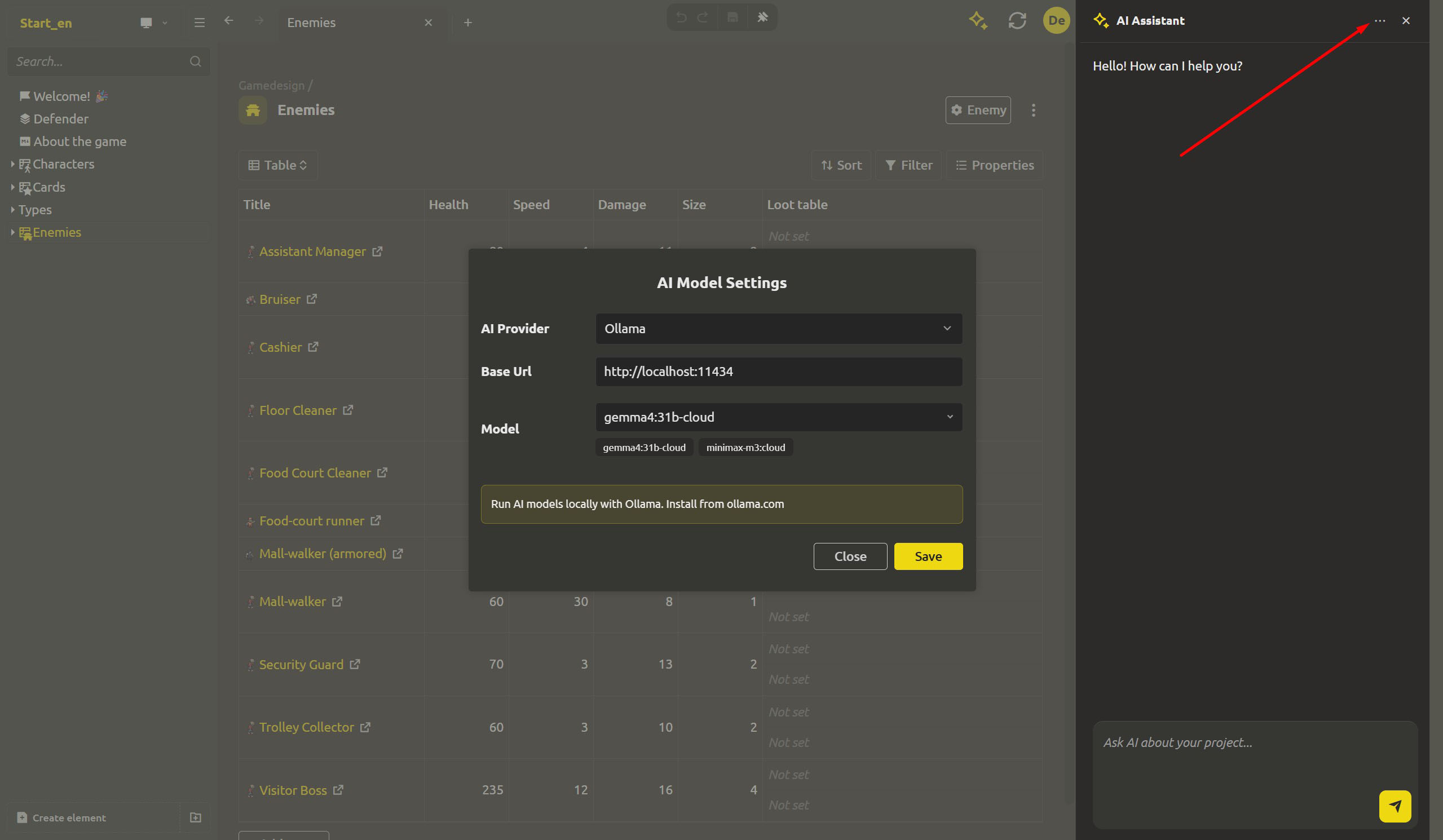
Task: Open Defender page in sidebar
Action: [x=61, y=118]
